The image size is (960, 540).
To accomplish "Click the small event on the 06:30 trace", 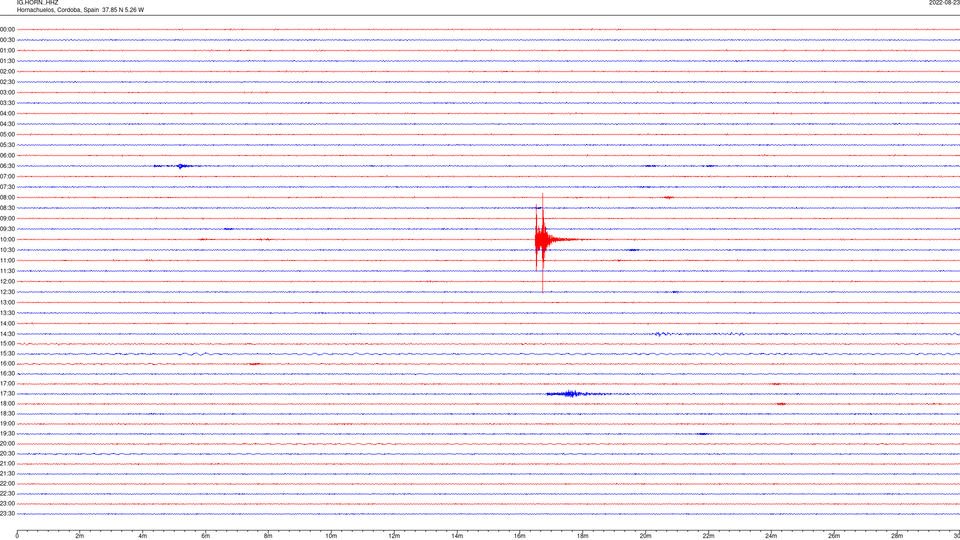I will coord(181,166).
